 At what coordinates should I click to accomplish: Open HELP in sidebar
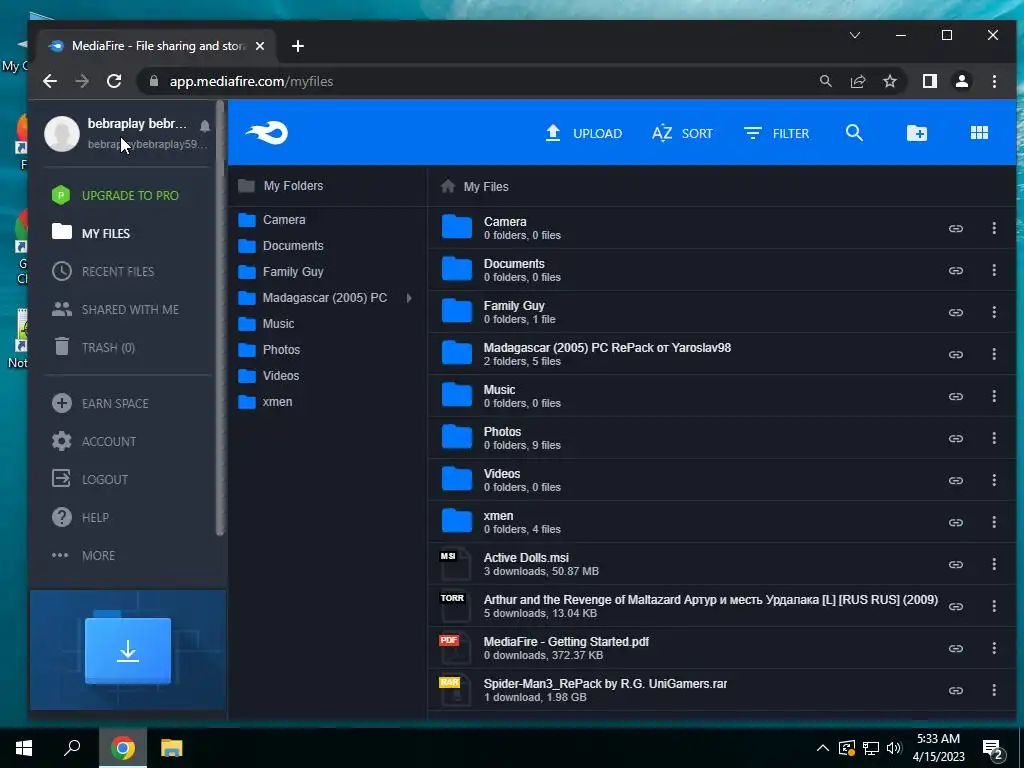coord(80,517)
